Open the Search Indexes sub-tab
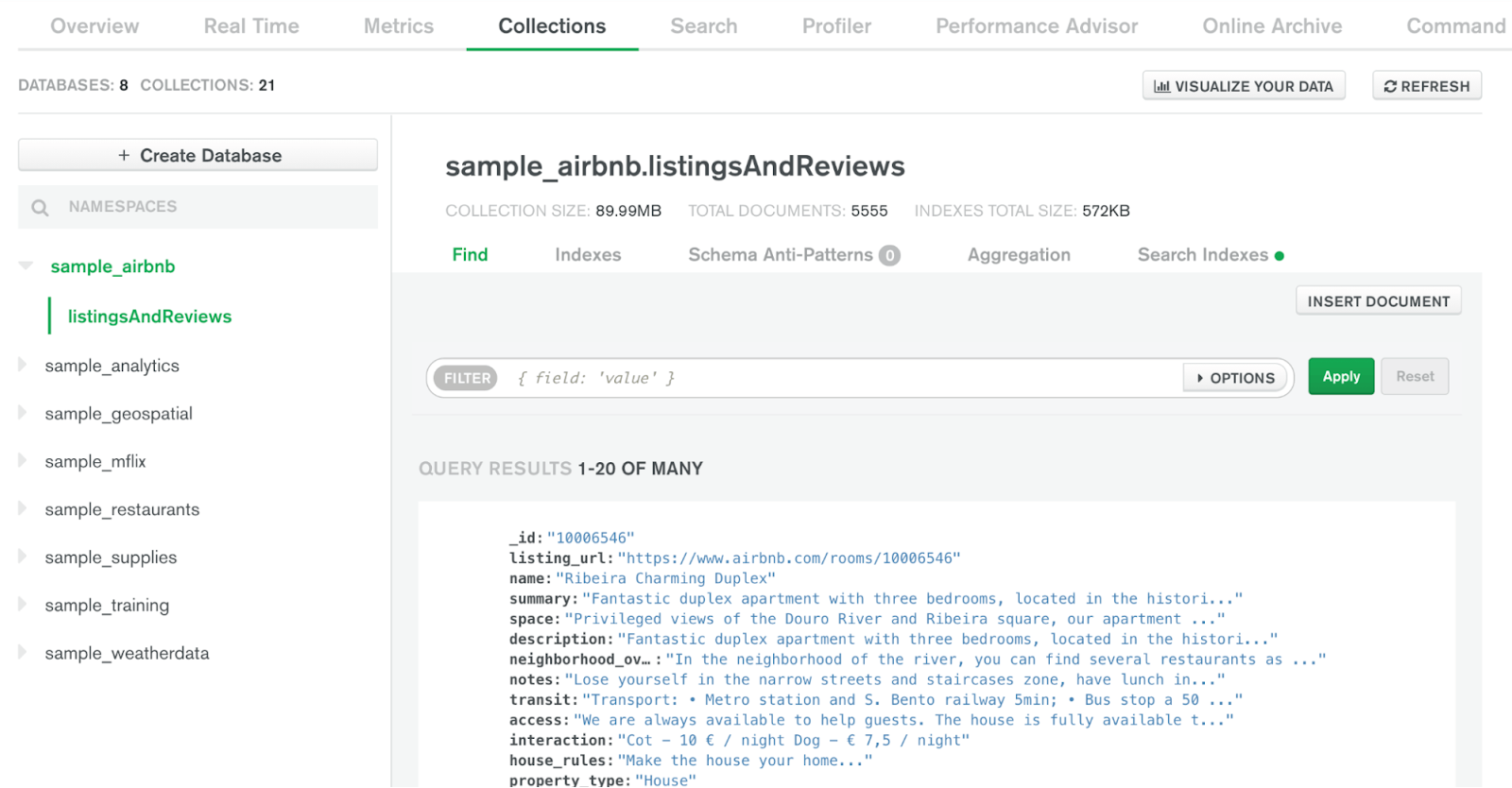 1203,255
